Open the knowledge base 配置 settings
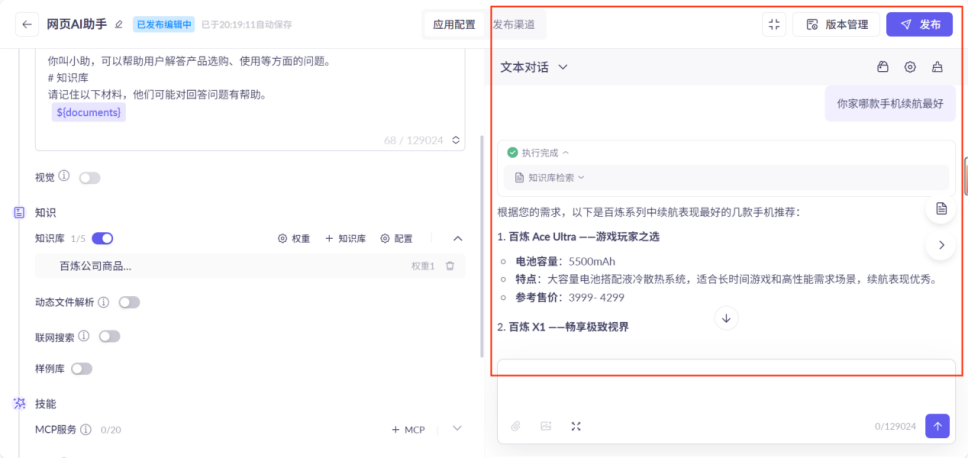The width and height of the screenshot is (968, 458). tap(396, 238)
